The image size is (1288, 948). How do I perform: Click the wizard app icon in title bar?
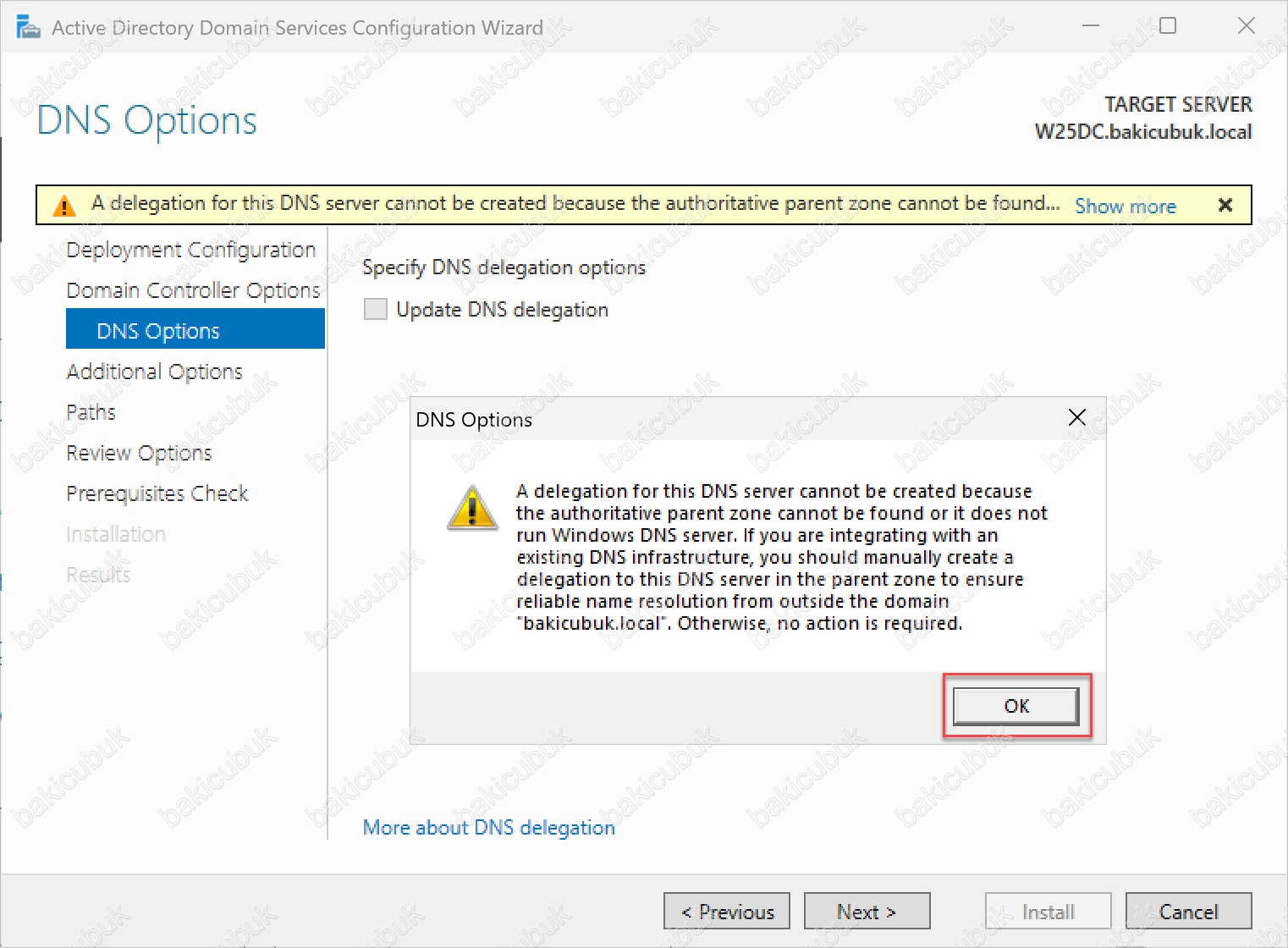(x=28, y=27)
